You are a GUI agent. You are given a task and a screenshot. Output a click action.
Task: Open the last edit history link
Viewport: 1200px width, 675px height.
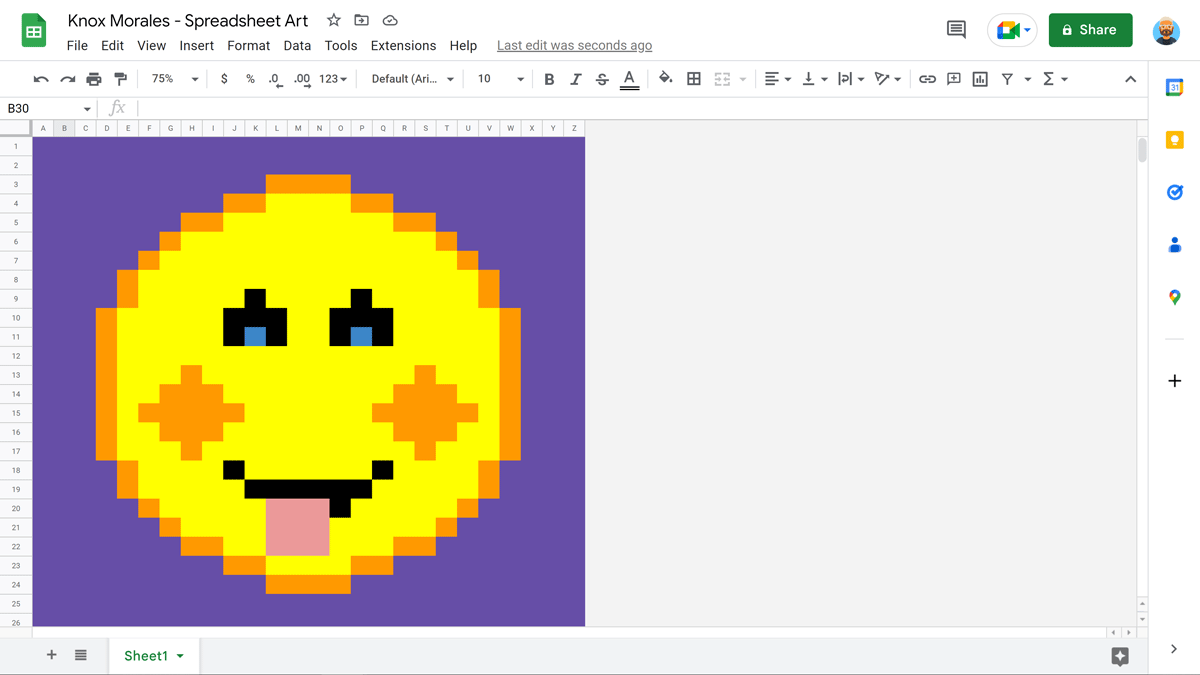[574, 45]
